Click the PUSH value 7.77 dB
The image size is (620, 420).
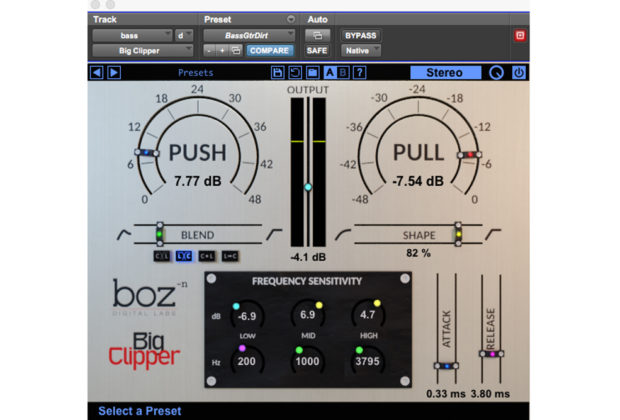point(198,181)
